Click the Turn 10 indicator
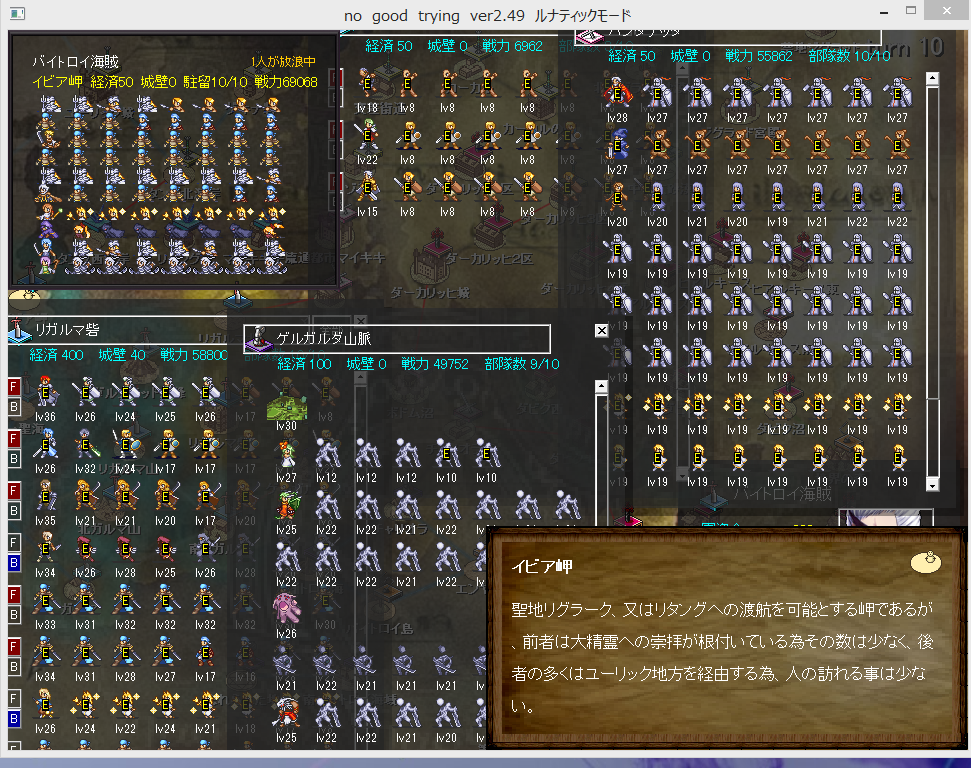The height and width of the screenshot is (768, 971). (x=906, y=46)
